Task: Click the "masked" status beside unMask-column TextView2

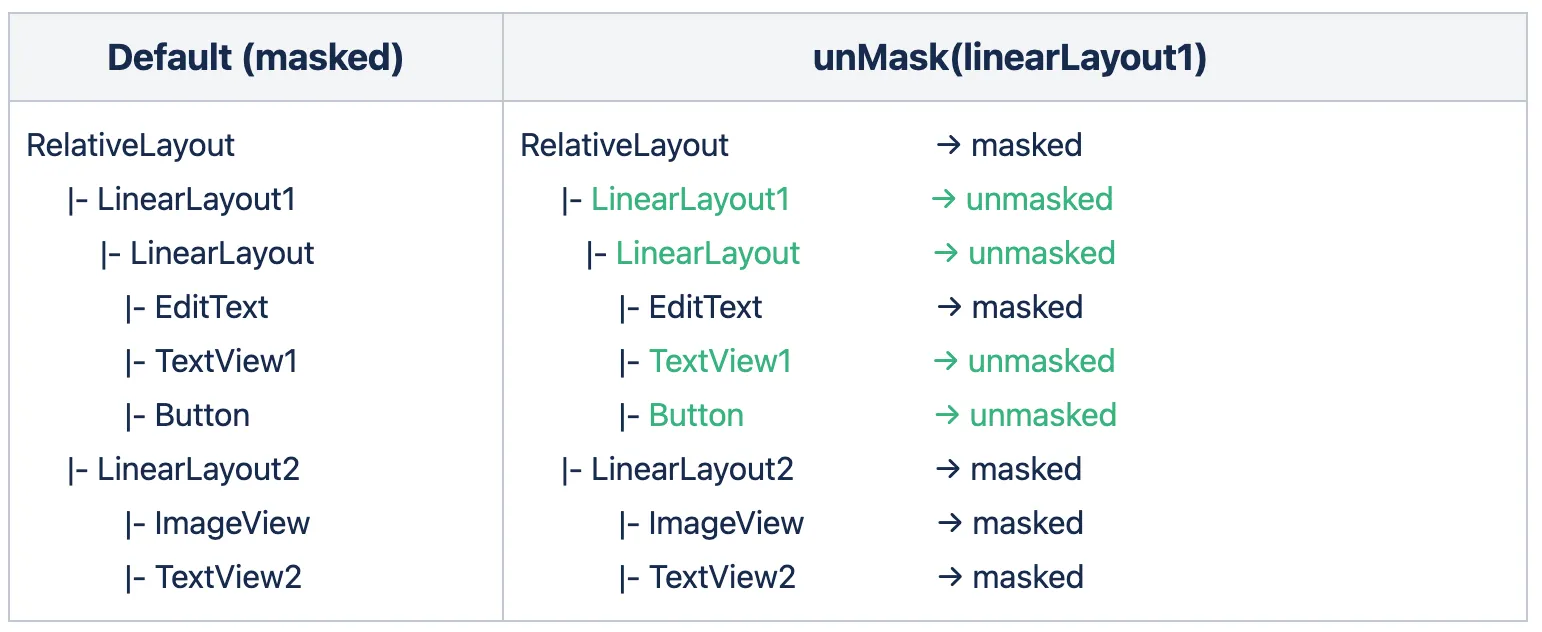Action: (x=1027, y=578)
